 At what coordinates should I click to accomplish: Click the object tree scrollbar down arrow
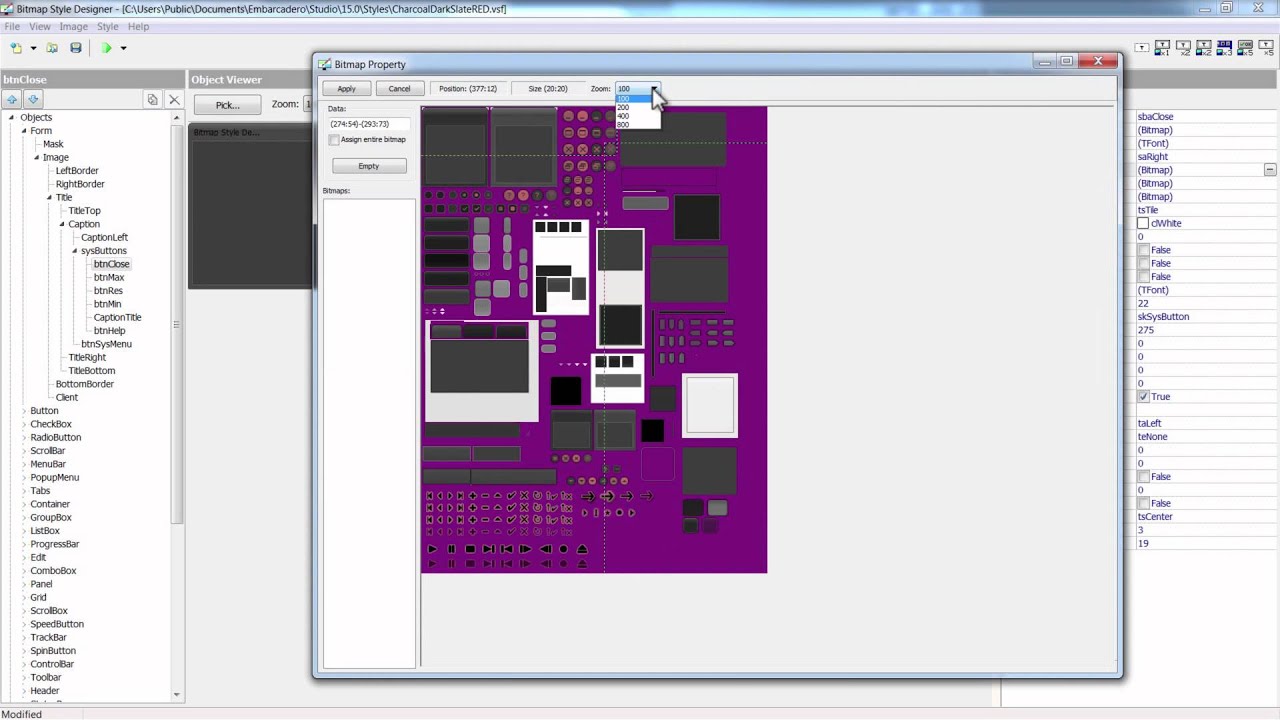[177, 694]
